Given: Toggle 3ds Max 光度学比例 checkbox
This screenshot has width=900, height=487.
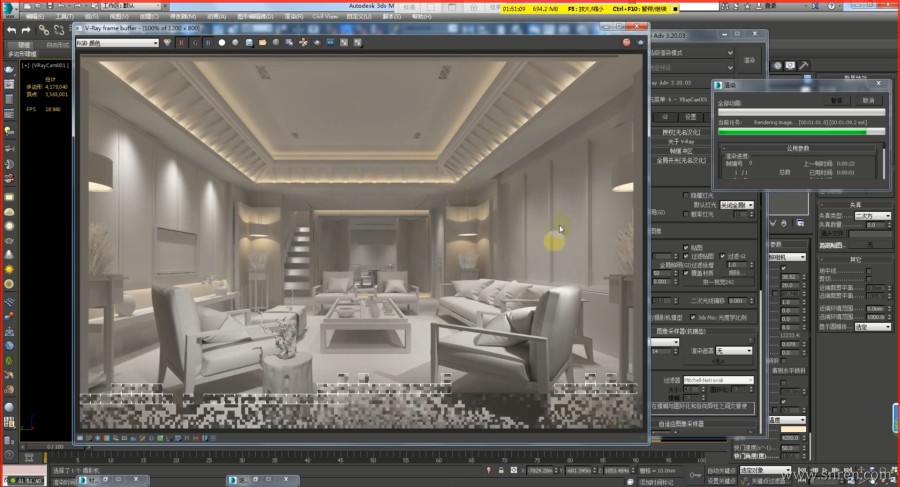Looking at the screenshot, I should pyautogui.click(x=693, y=317).
